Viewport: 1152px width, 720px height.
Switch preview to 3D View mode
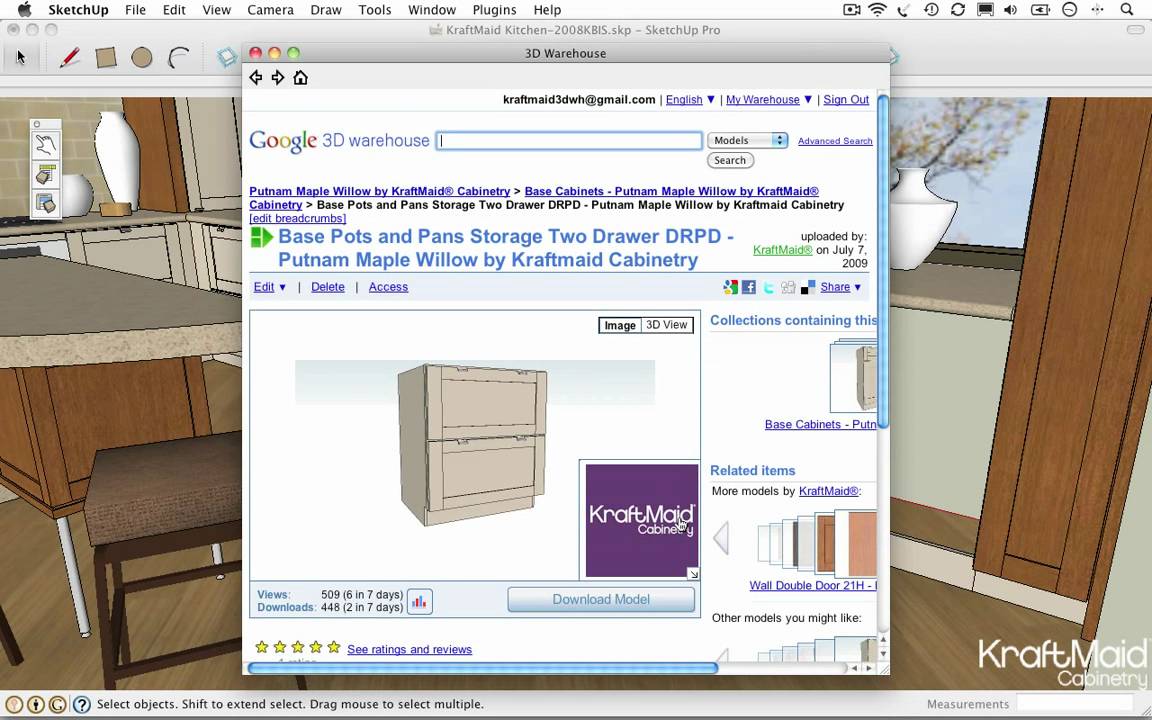point(666,325)
